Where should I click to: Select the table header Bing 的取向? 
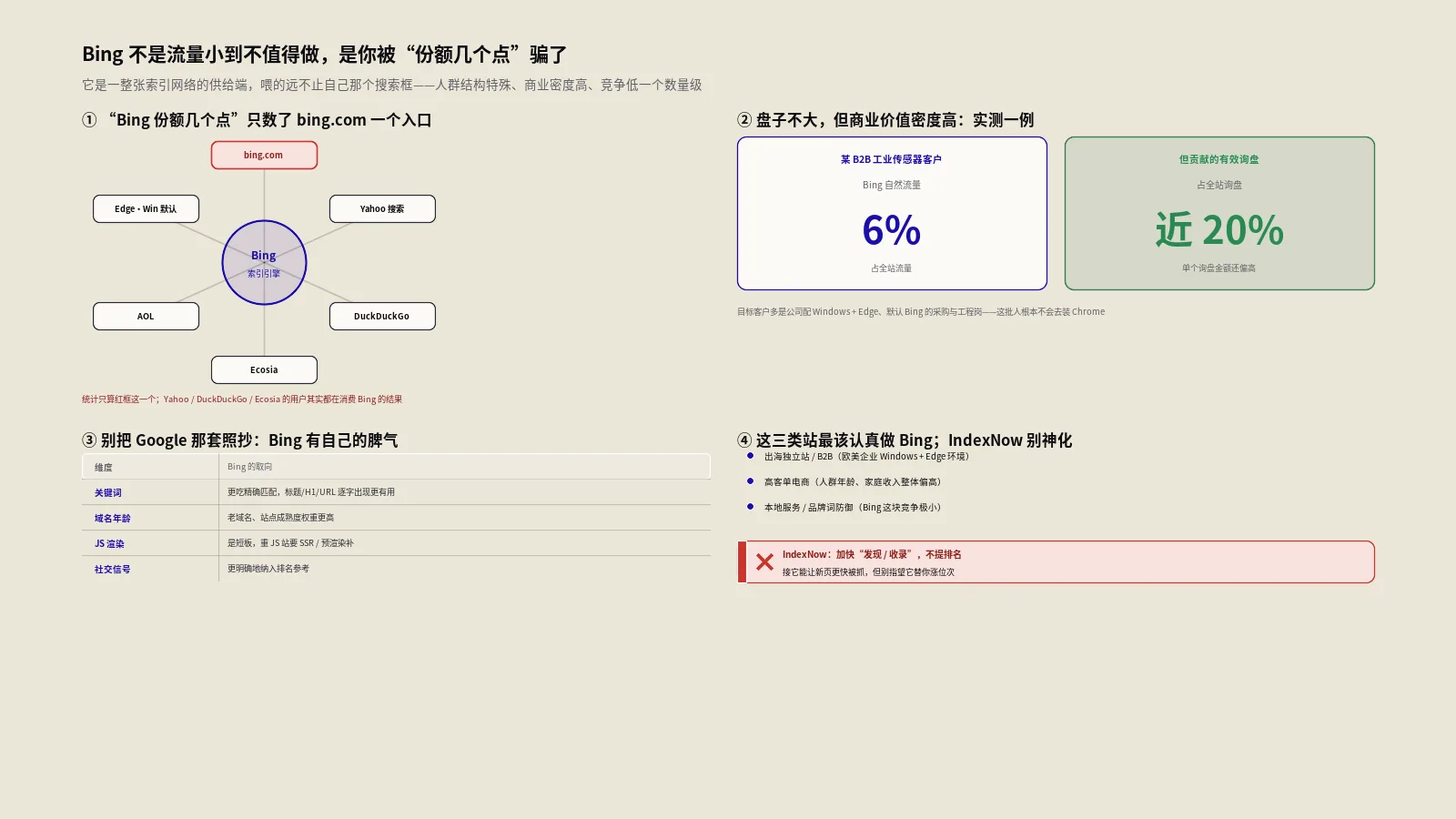(x=250, y=467)
